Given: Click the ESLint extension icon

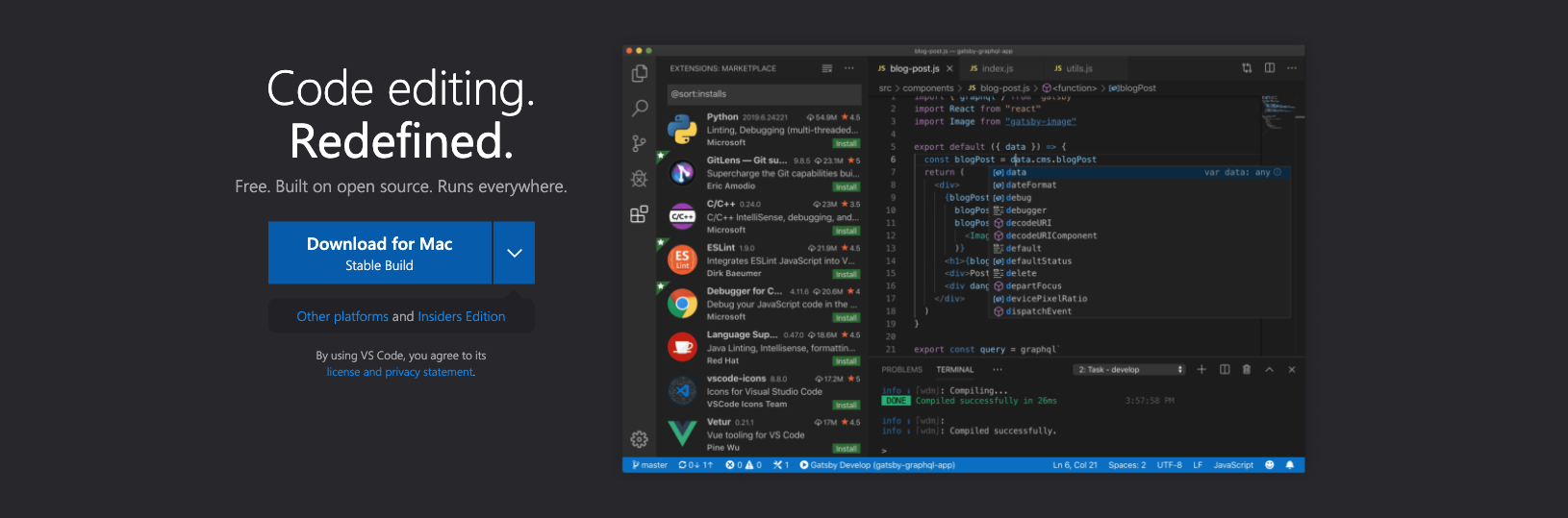Looking at the screenshot, I should [682, 259].
